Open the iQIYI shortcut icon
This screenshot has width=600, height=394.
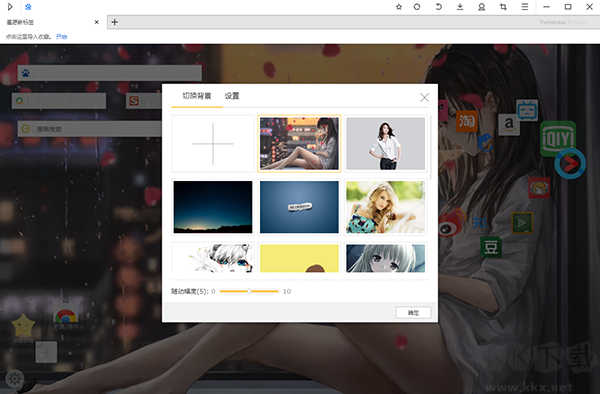(558, 138)
